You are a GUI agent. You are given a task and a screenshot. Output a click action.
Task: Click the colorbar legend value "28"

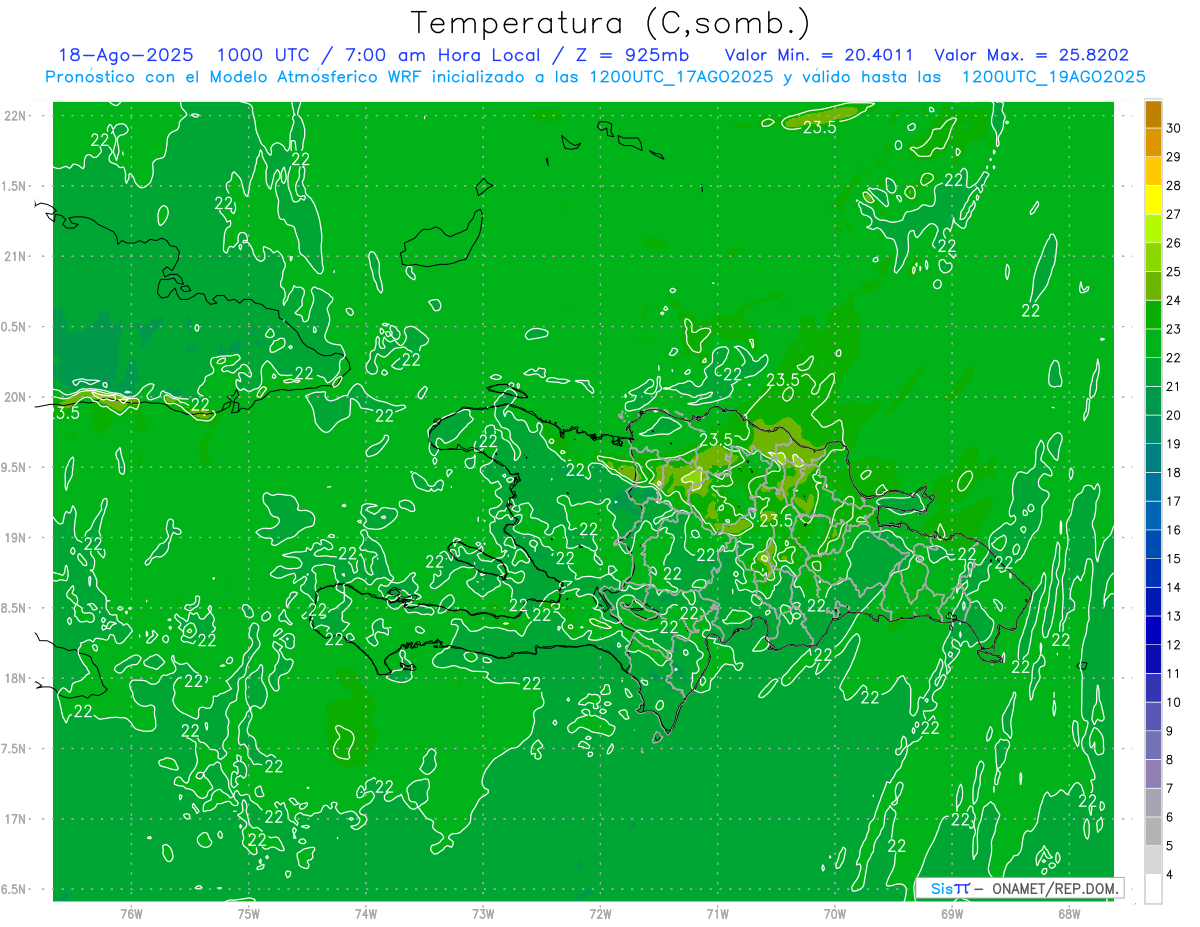coord(1173,186)
